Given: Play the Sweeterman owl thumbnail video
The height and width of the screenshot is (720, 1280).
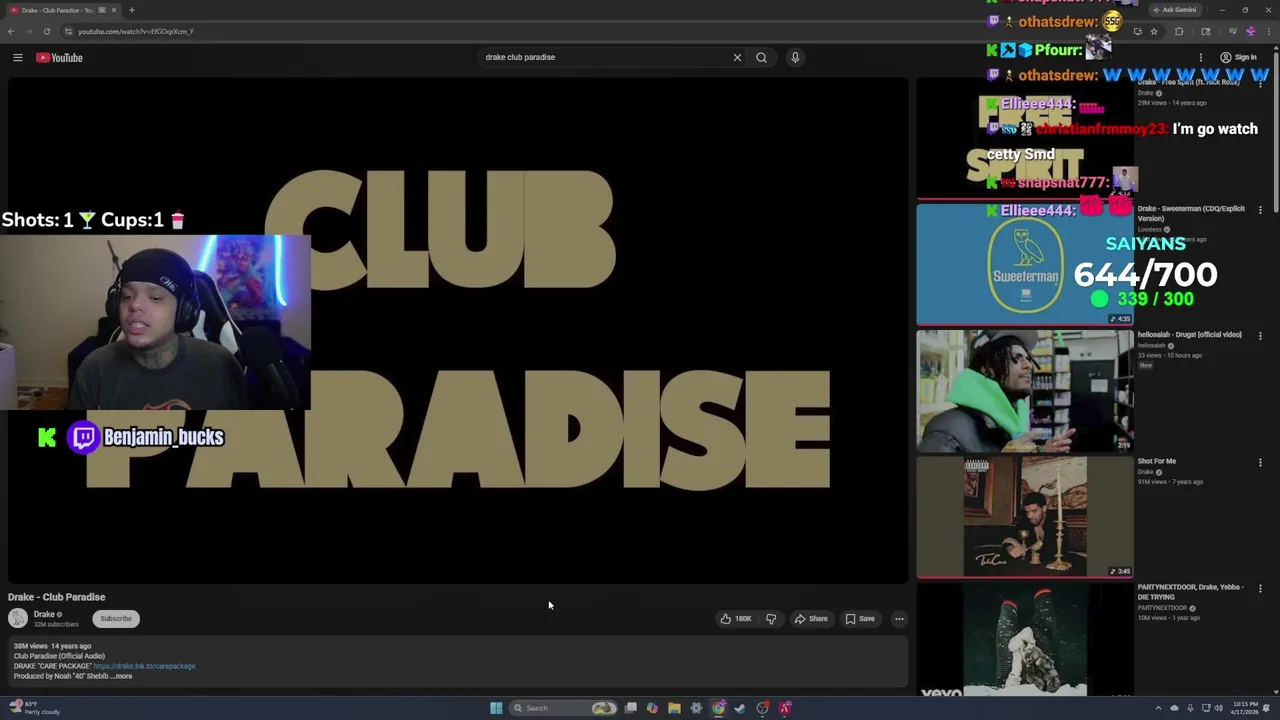Looking at the screenshot, I should (x=1025, y=264).
